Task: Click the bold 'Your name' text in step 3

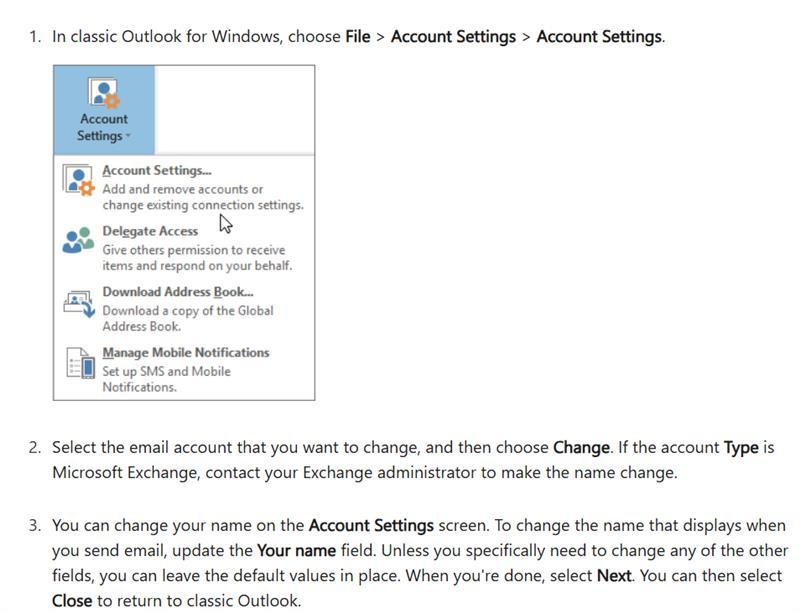Action: [x=296, y=551]
